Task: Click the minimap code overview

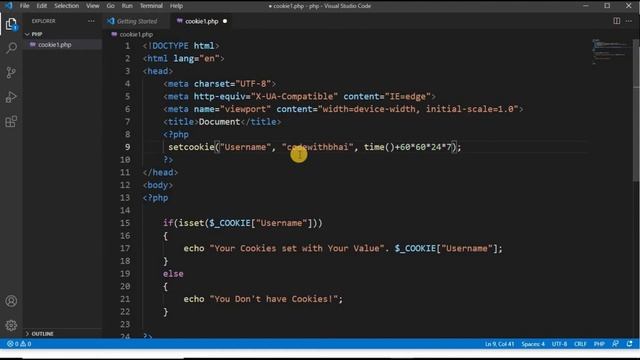Action: [610, 51]
